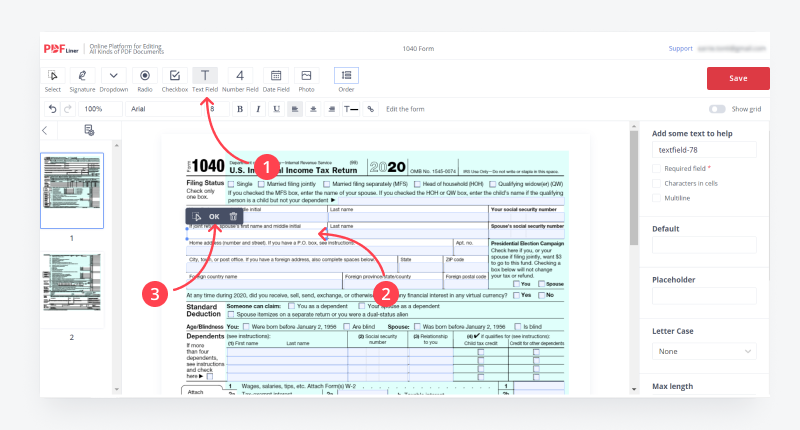Enable Characters in cells option
800x430 pixels.
[x=657, y=183]
